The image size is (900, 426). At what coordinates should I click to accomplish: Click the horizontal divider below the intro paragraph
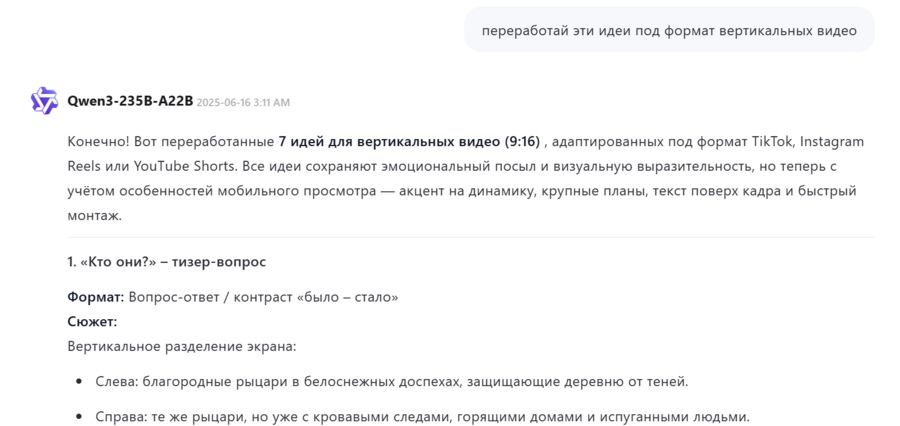click(470, 237)
